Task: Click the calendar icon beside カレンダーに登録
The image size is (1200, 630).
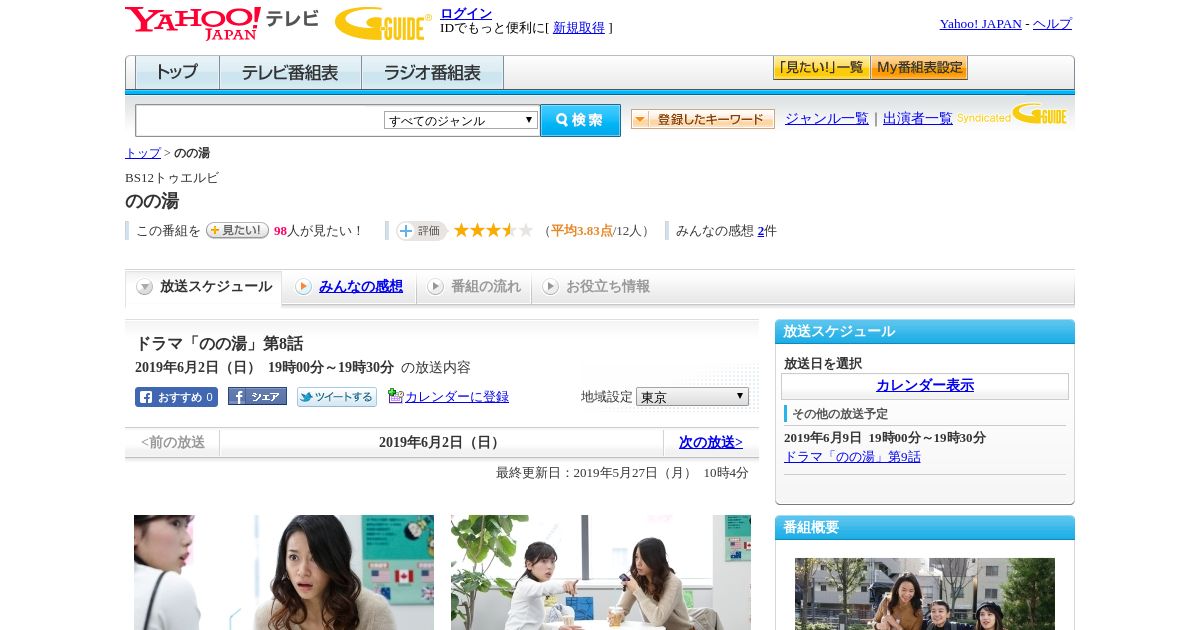Action: click(x=395, y=396)
